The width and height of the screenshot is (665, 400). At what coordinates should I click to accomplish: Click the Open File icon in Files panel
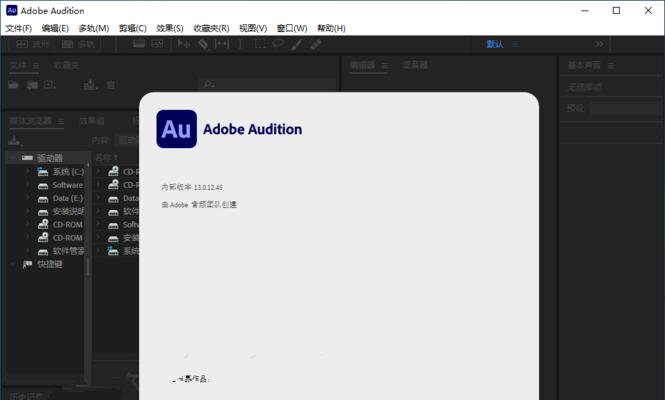click(14, 85)
